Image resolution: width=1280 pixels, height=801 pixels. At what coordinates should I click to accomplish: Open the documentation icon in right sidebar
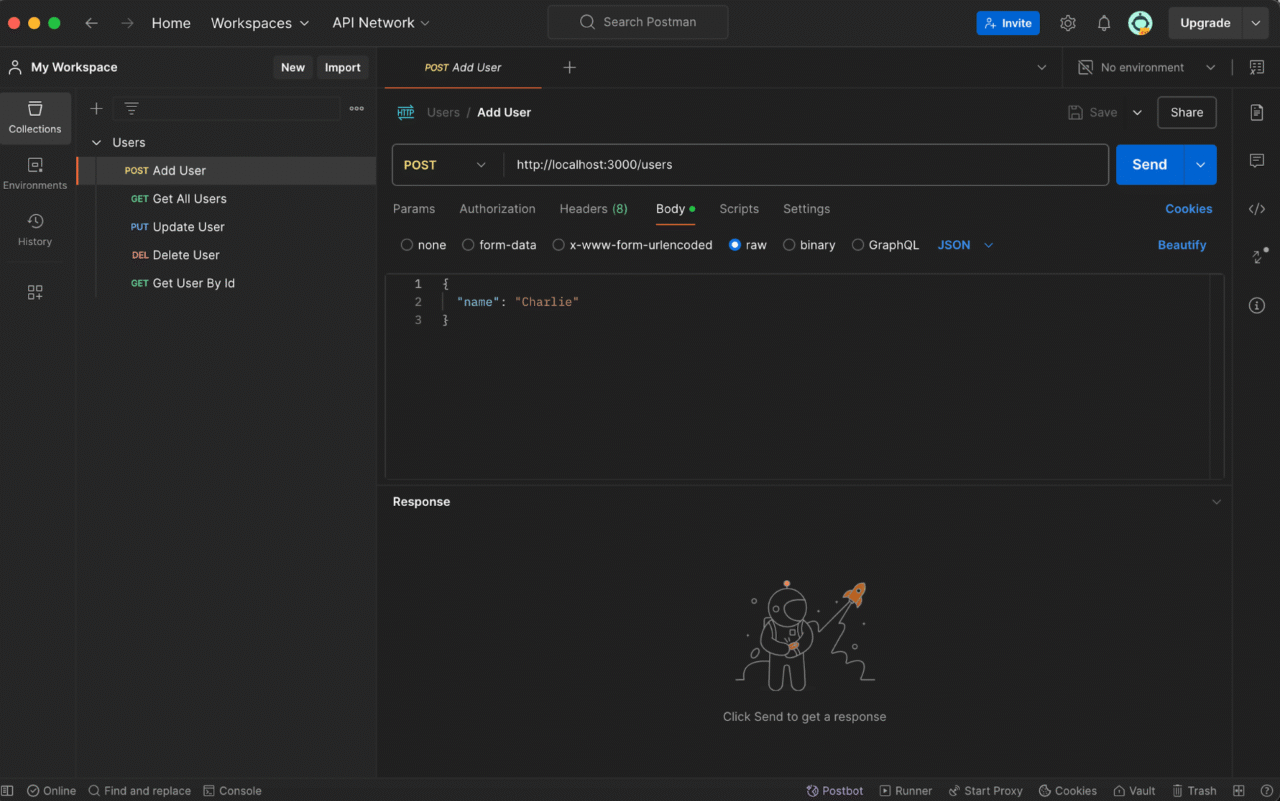pyautogui.click(x=1257, y=113)
